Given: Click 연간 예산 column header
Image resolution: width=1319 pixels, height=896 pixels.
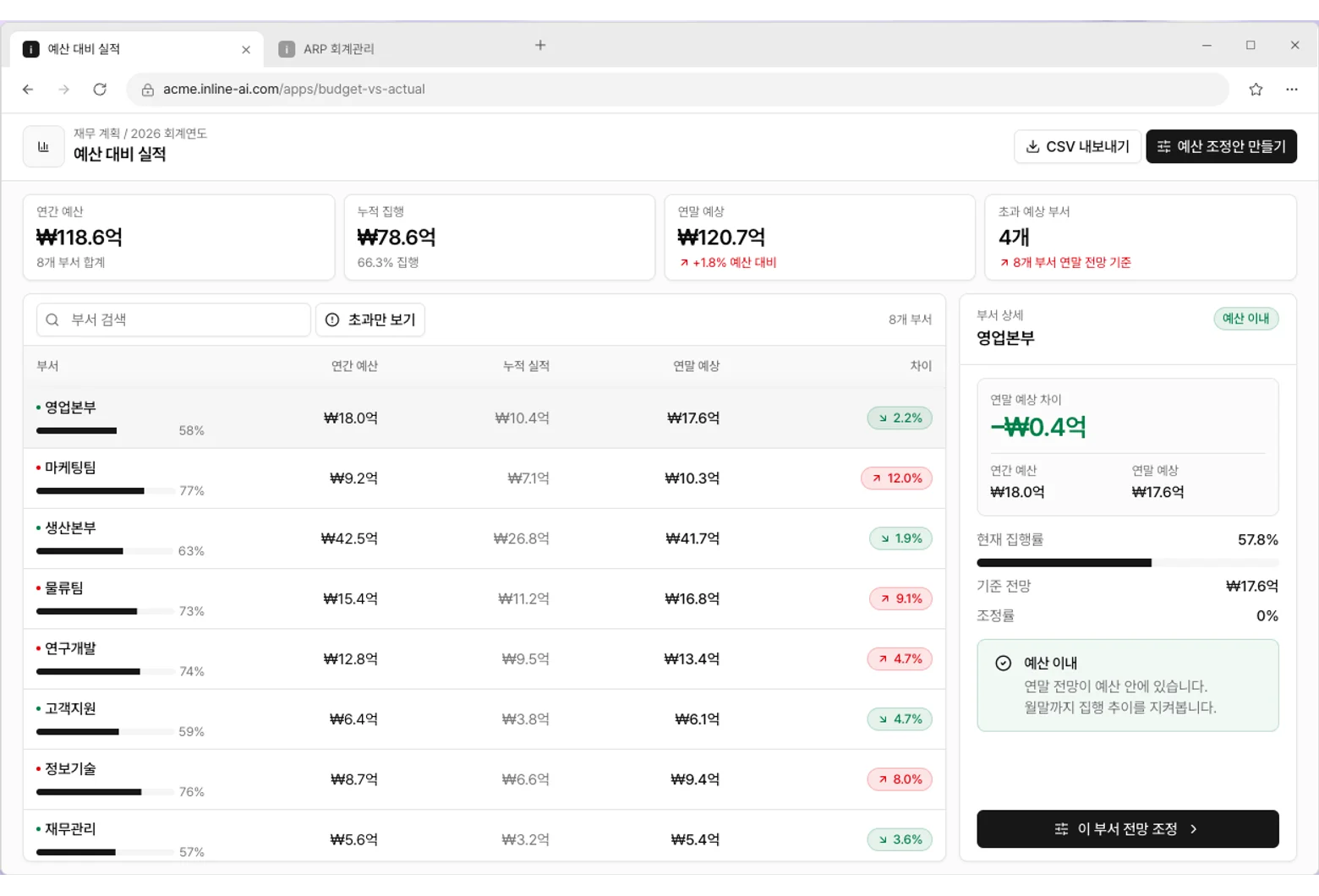Looking at the screenshot, I should click(354, 366).
